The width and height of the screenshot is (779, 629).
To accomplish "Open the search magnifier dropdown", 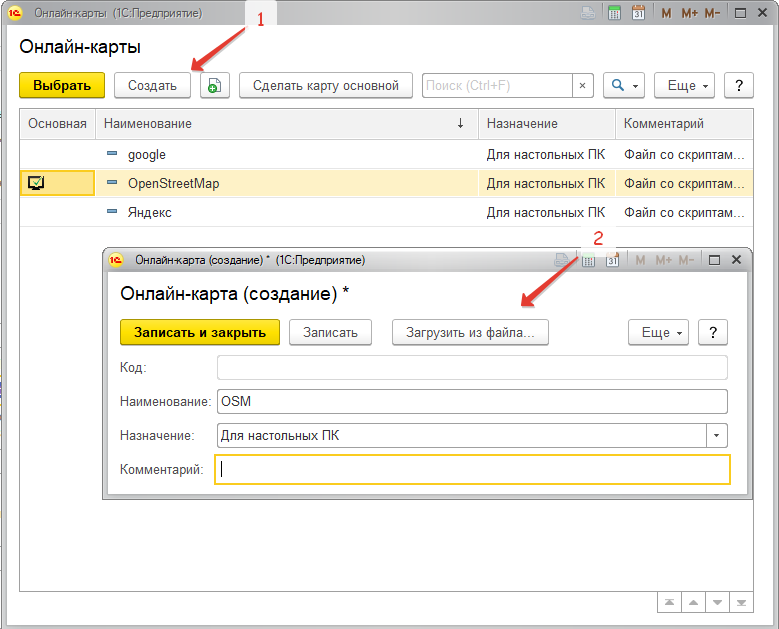I will coord(624,85).
